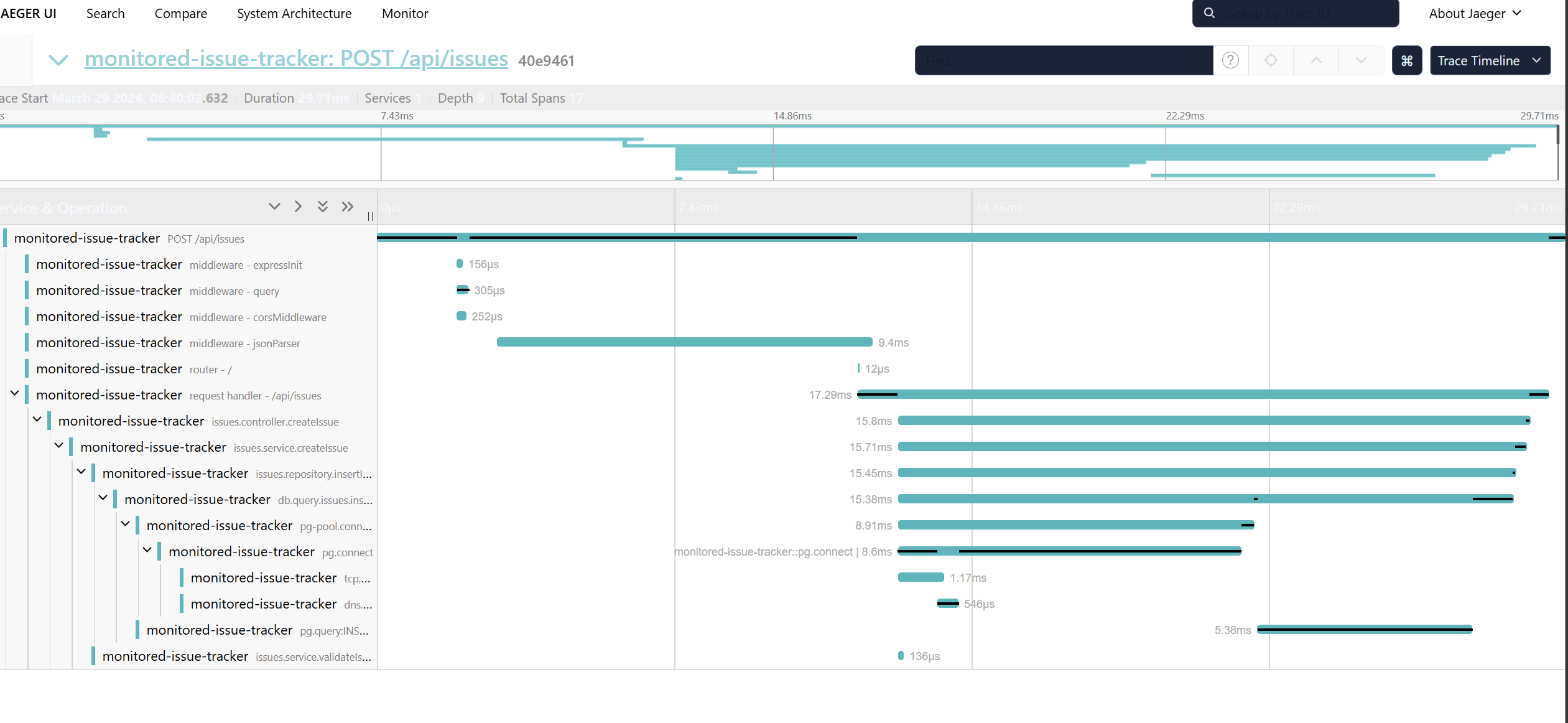The image size is (1568, 723).
Task: Go to previous search result arrow
Action: (1316, 60)
